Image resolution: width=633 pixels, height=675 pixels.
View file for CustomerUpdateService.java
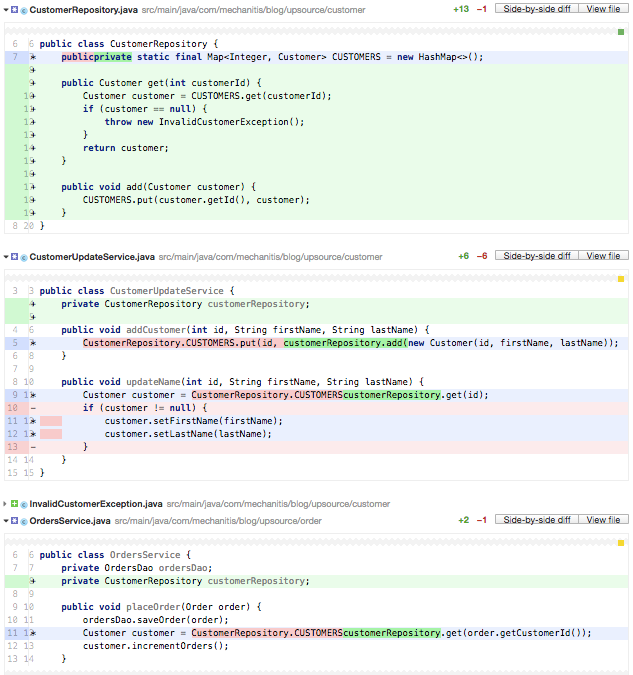(x=603, y=256)
